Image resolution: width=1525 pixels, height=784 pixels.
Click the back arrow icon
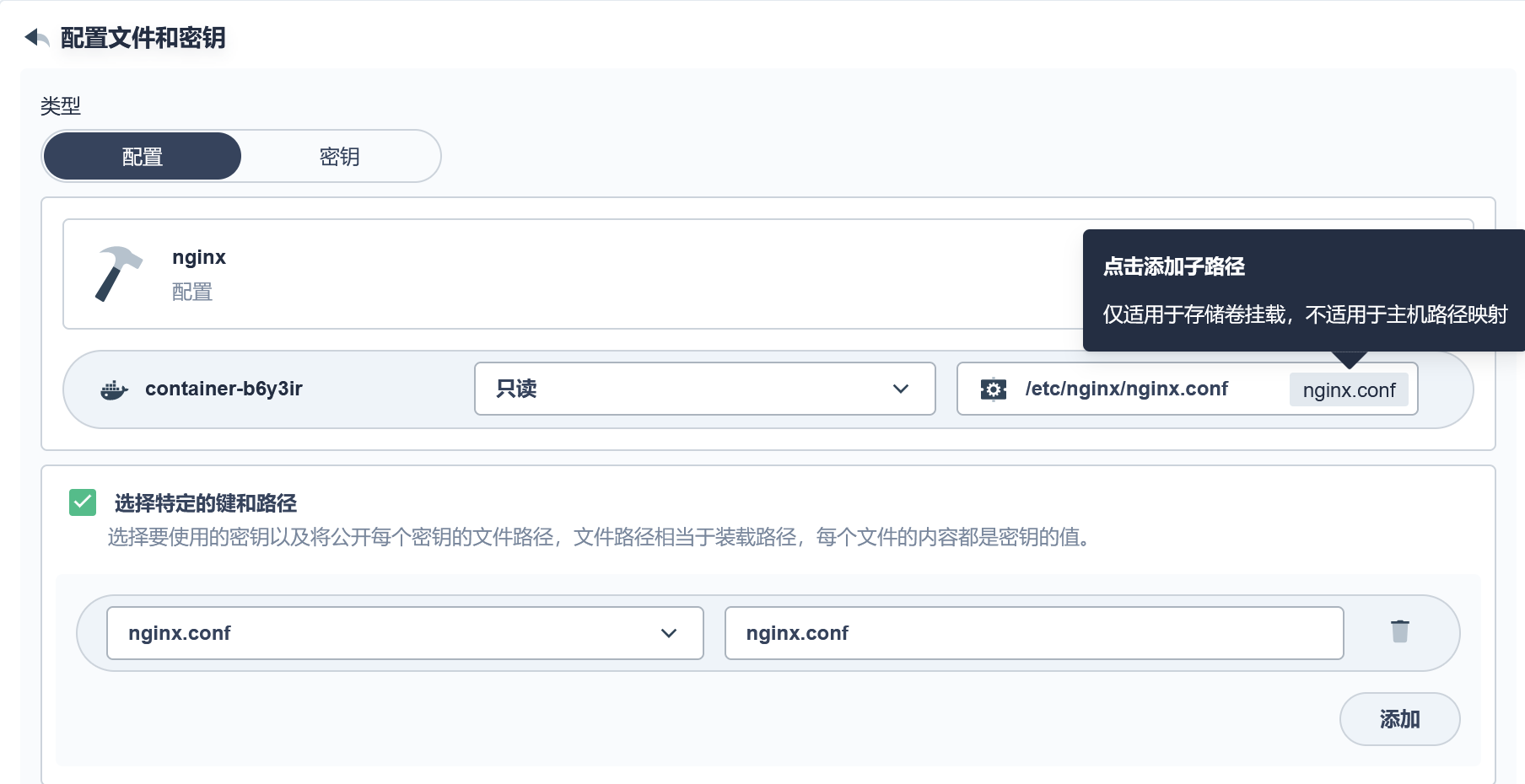(37, 38)
